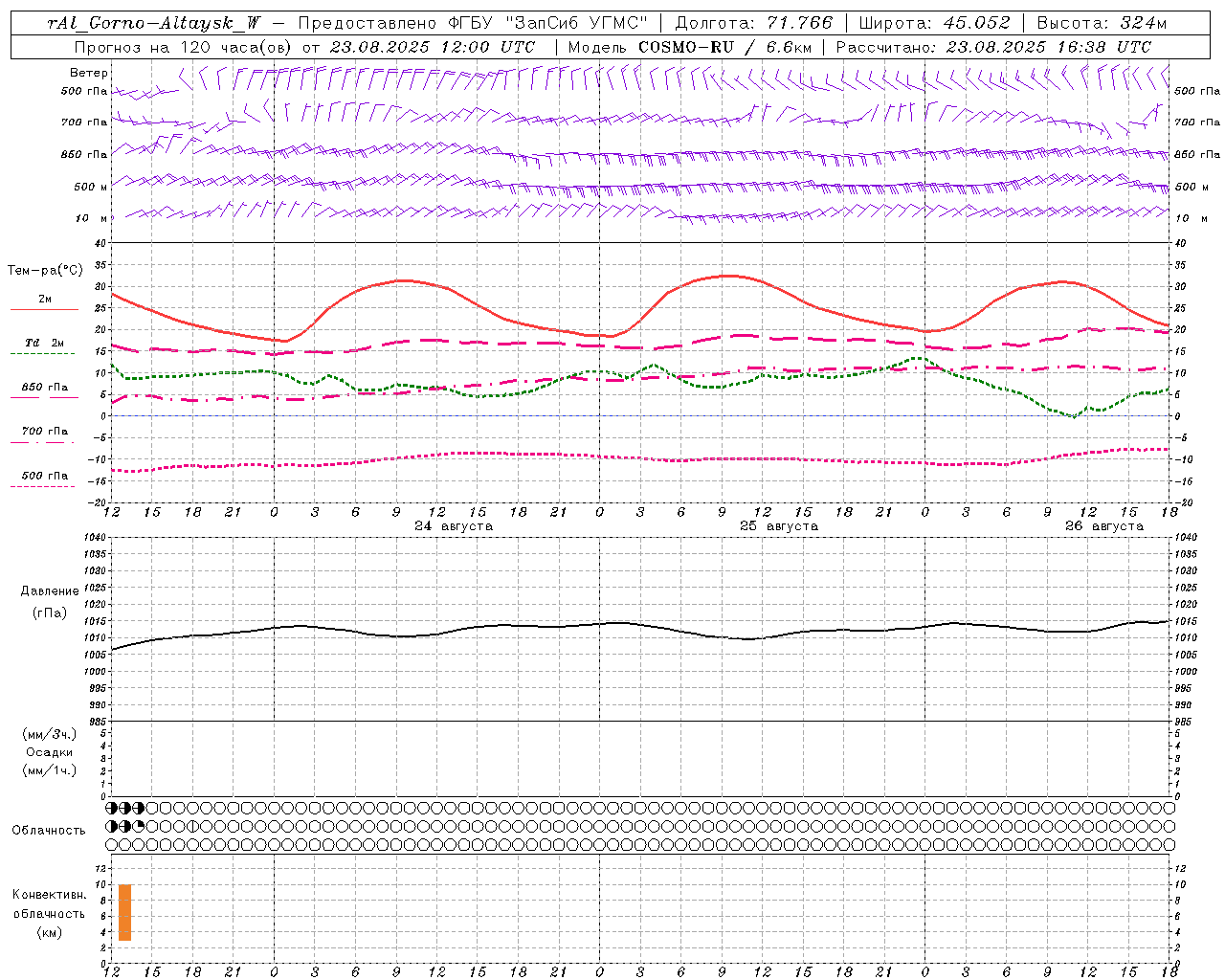Click the first symbol in bottom cloudiness row
This screenshot has width=1225, height=980.
coord(111,844)
